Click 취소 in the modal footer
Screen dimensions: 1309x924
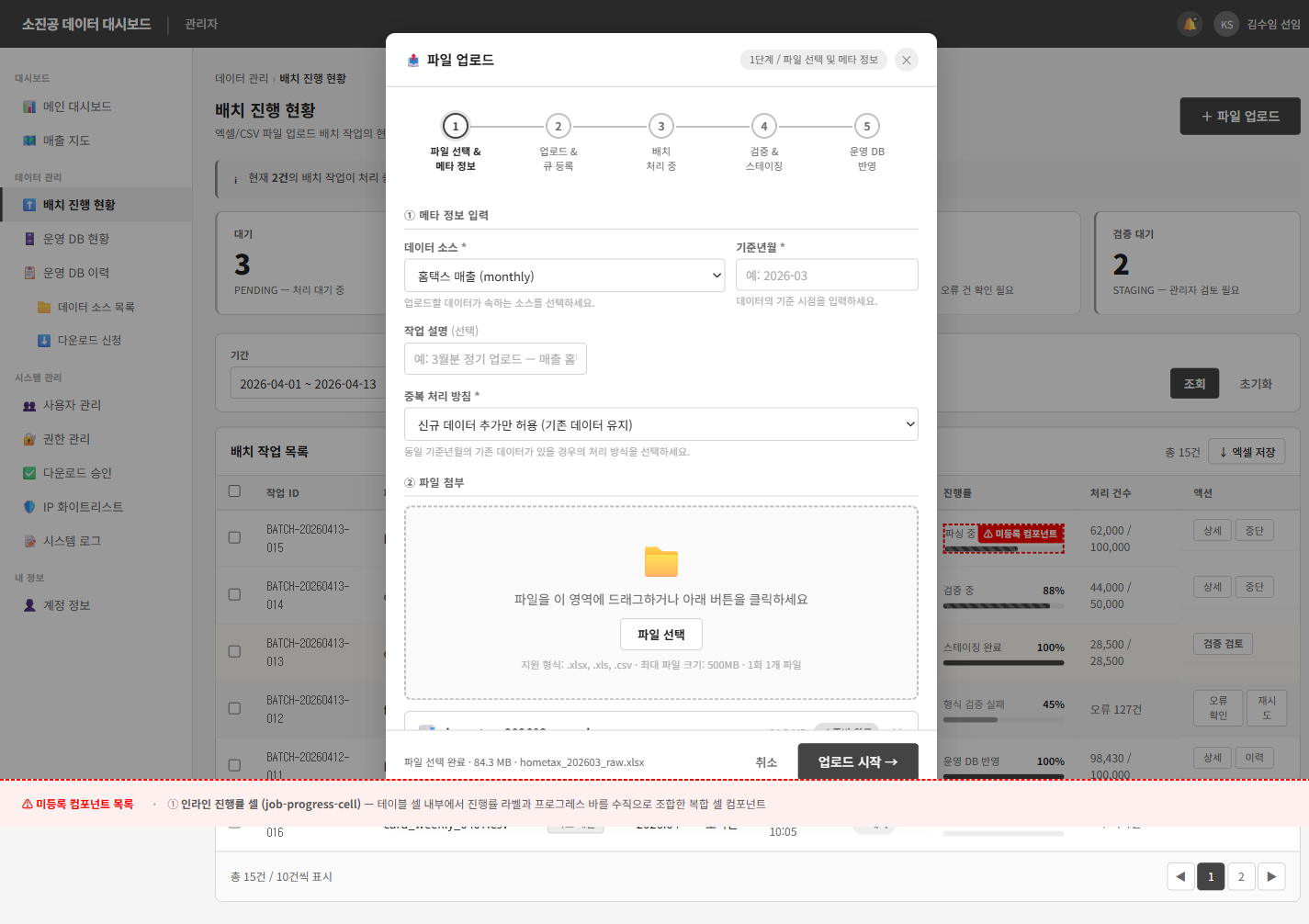click(766, 762)
